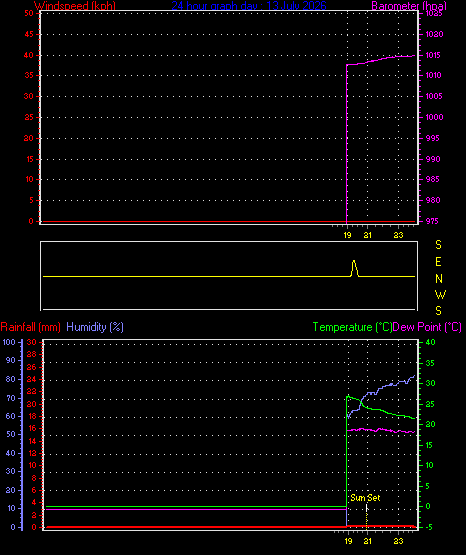Screen dimensions: 466x555
Task: Click the "50" windspeed axis value
Action: 29,13
